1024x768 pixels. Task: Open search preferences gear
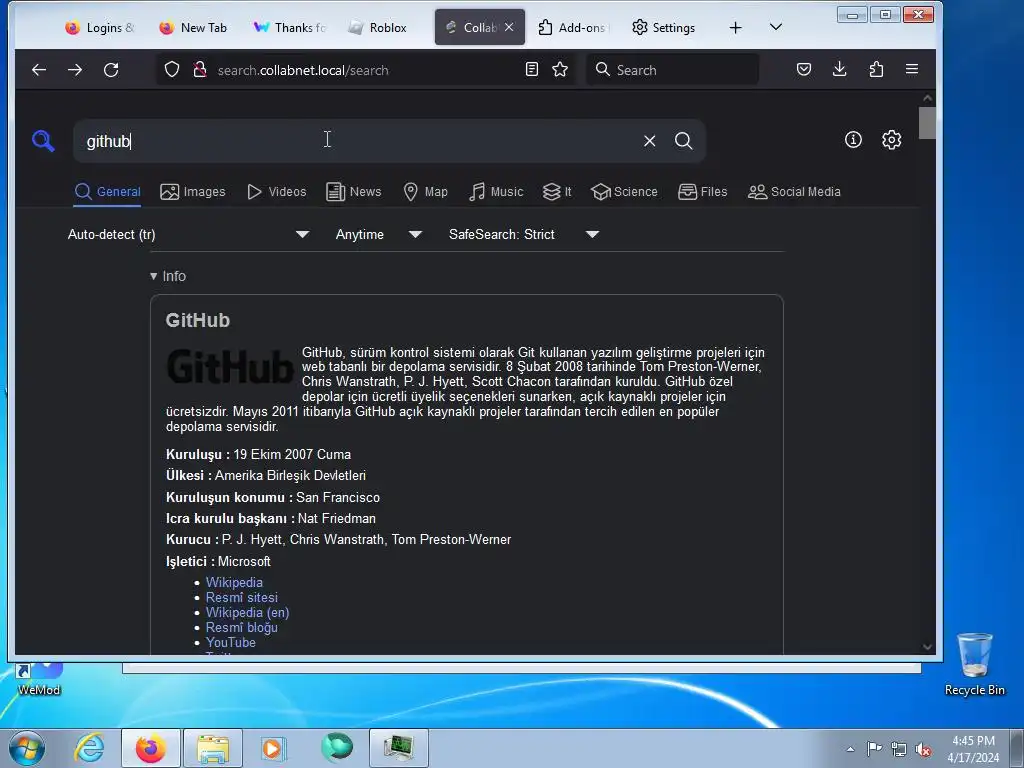coord(891,140)
